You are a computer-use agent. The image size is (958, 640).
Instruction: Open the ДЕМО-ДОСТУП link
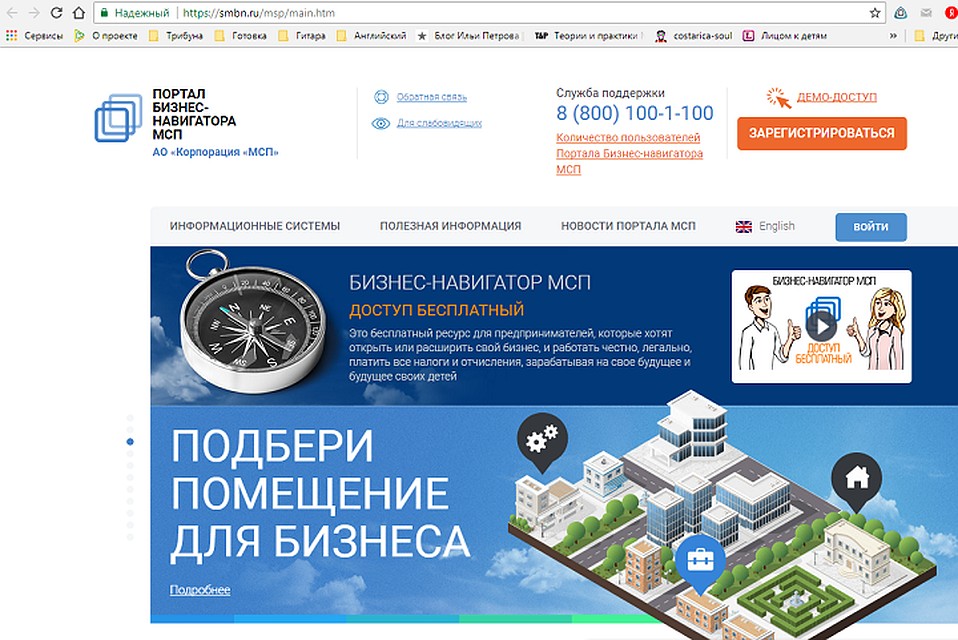coord(837,97)
